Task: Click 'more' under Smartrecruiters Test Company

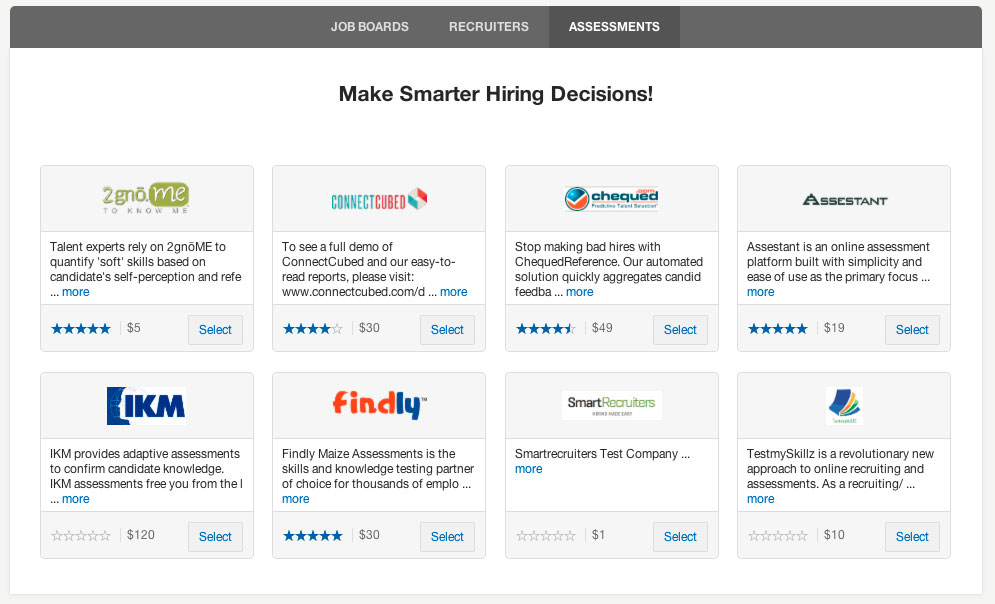Action: click(529, 469)
